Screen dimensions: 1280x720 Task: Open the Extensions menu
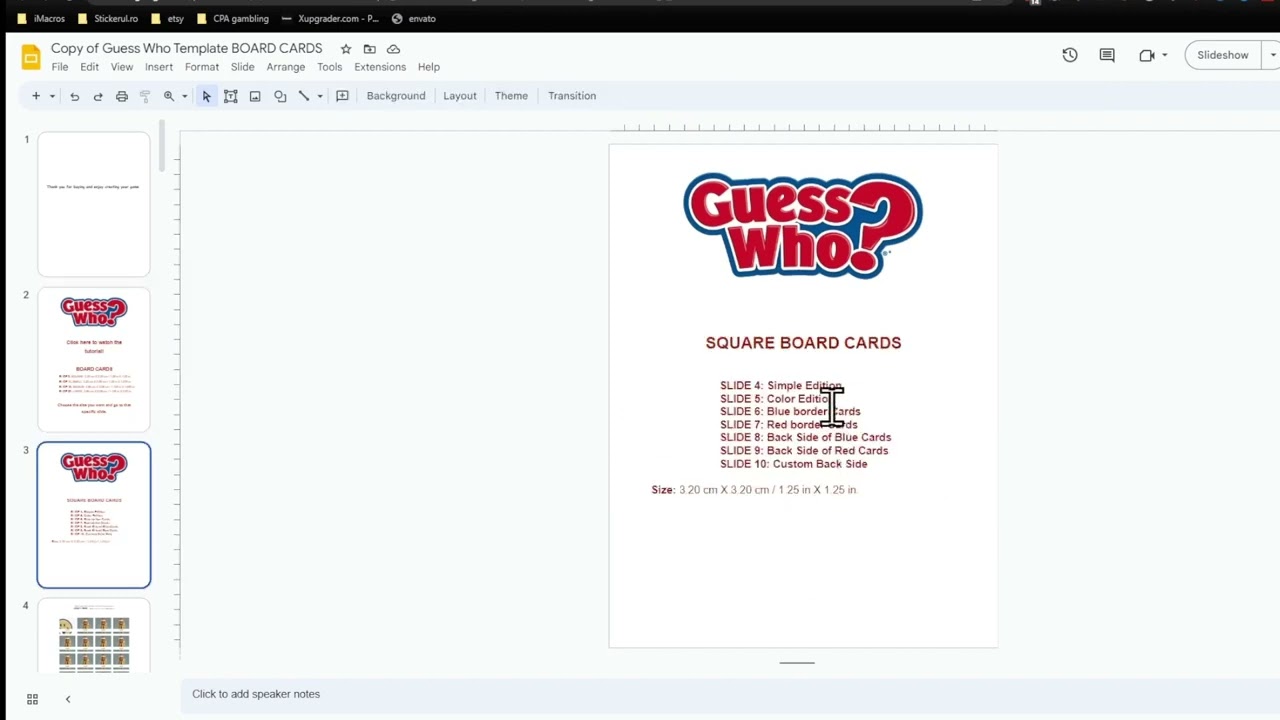[380, 67]
